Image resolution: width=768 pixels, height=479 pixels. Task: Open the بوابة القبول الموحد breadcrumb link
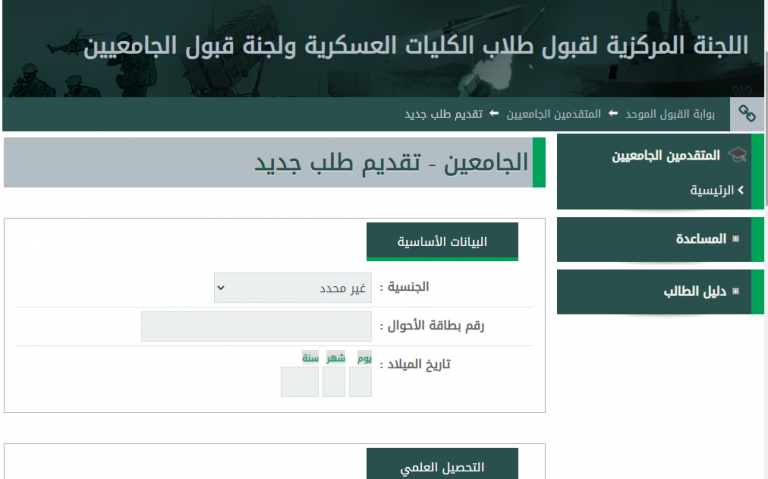click(670, 114)
